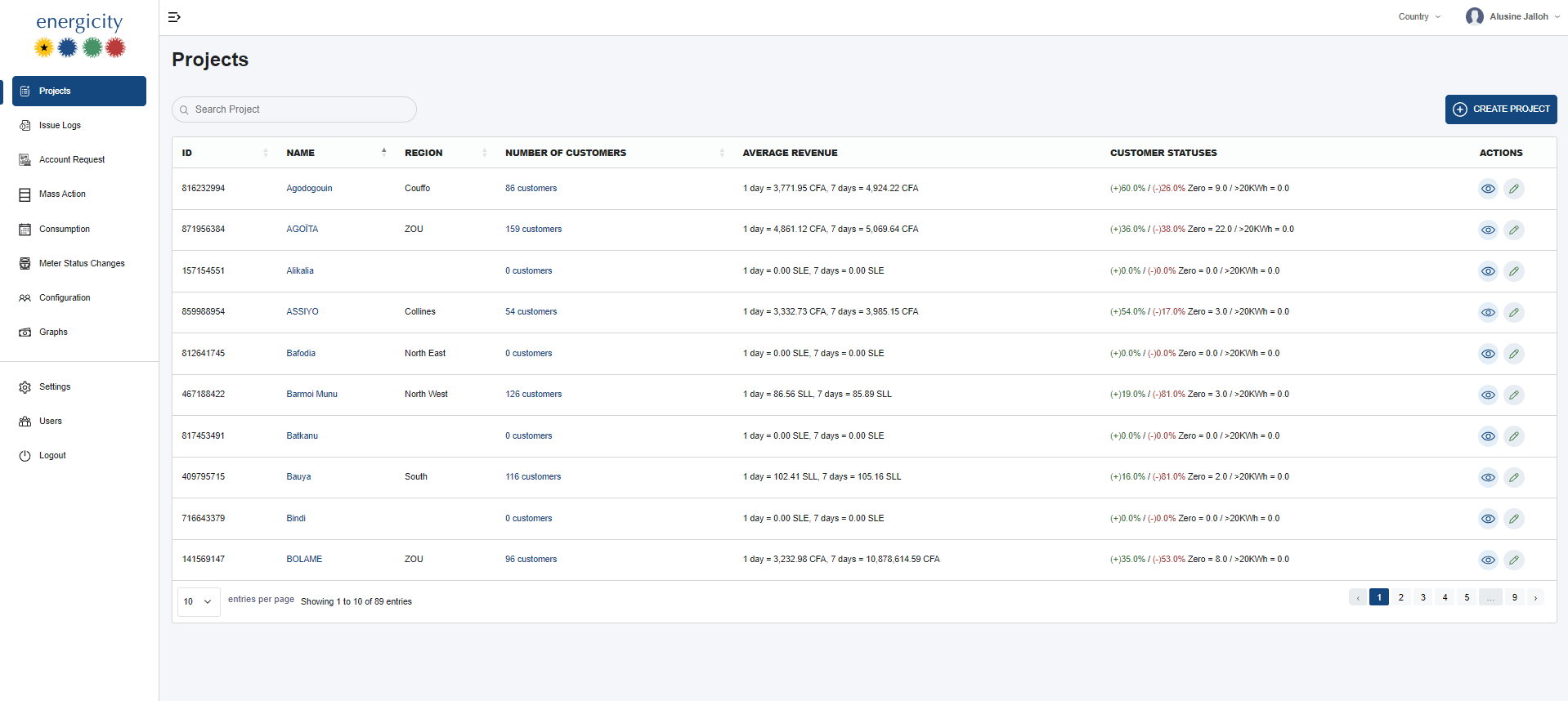Open the Agodogouin project link

[309, 189]
